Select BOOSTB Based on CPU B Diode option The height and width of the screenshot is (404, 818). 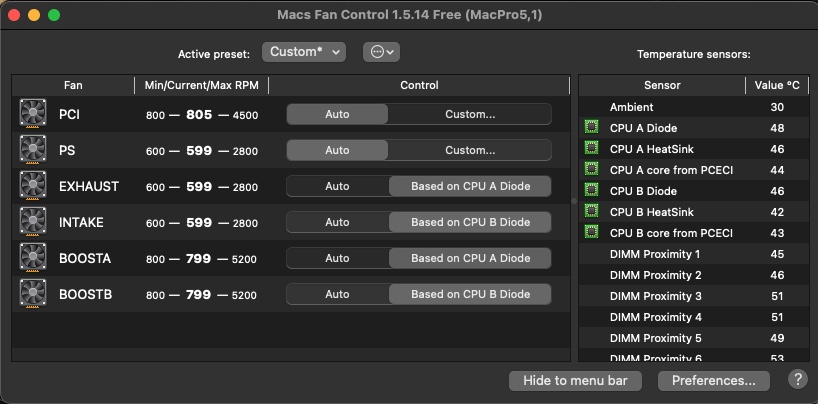click(470, 294)
